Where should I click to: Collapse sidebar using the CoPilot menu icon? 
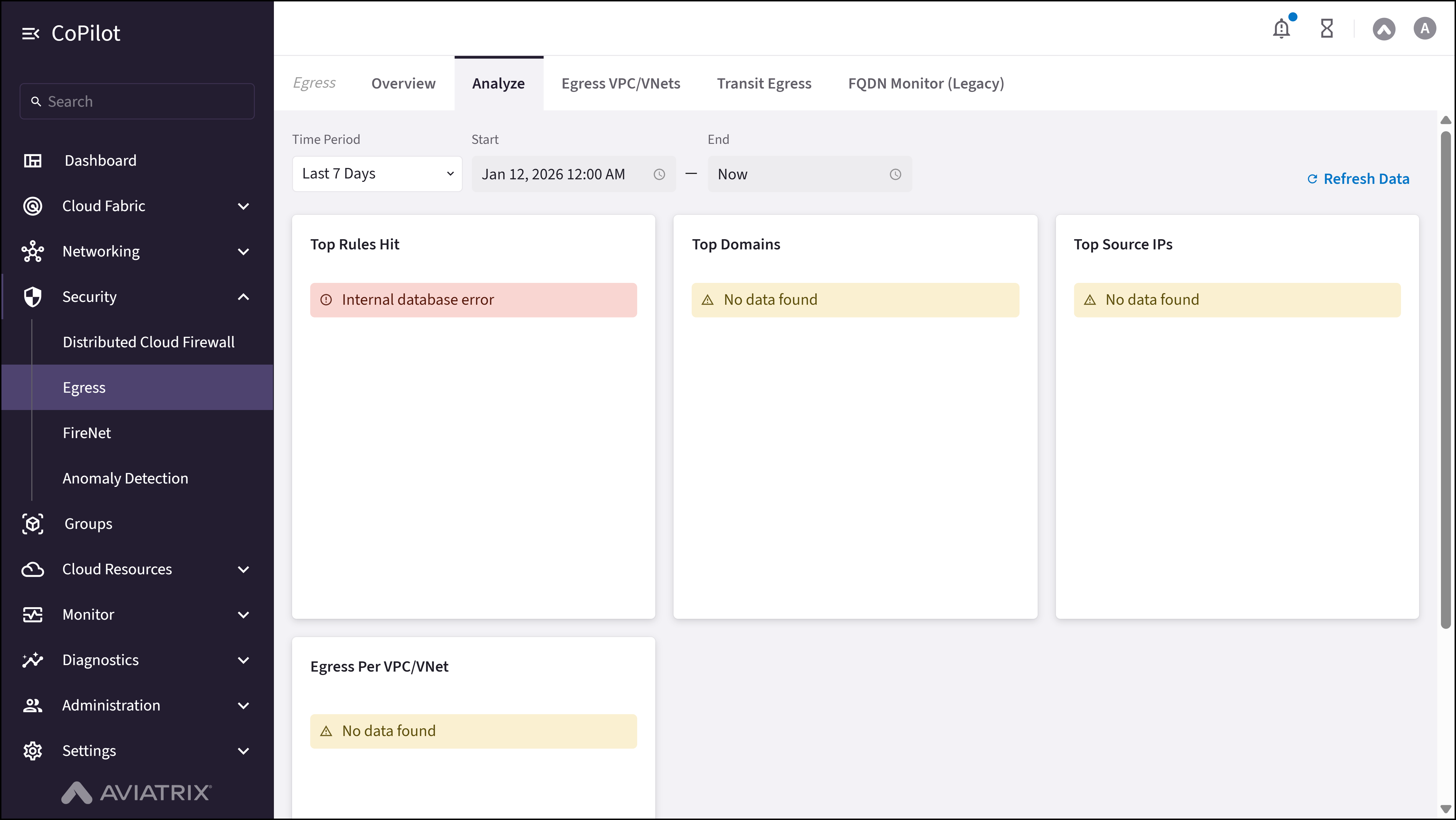[31, 34]
